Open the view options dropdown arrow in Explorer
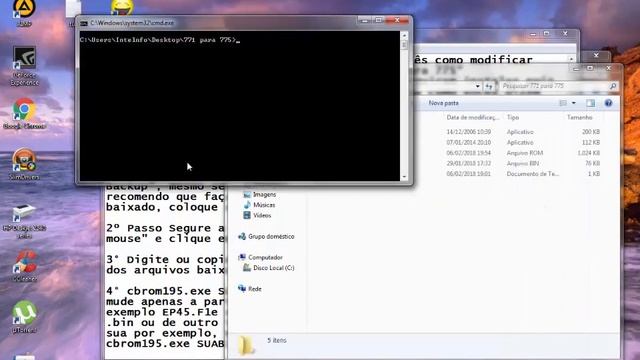640x360 pixels. [x=573, y=103]
